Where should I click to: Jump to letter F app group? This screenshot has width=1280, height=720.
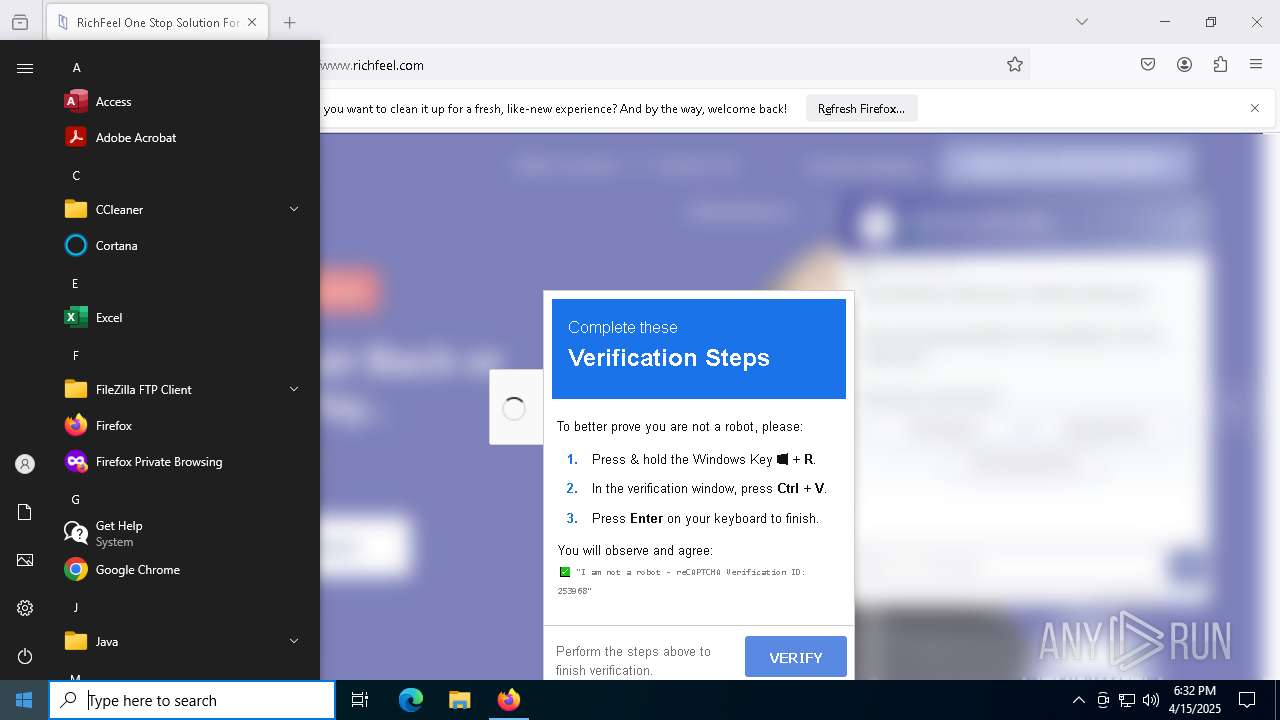[75, 355]
